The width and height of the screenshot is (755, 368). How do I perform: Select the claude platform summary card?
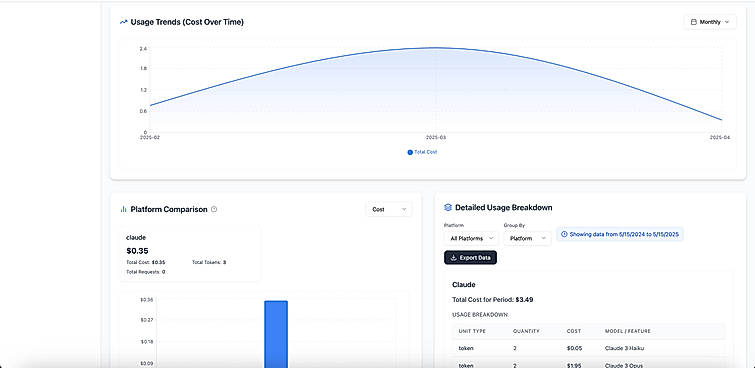tap(190, 254)
